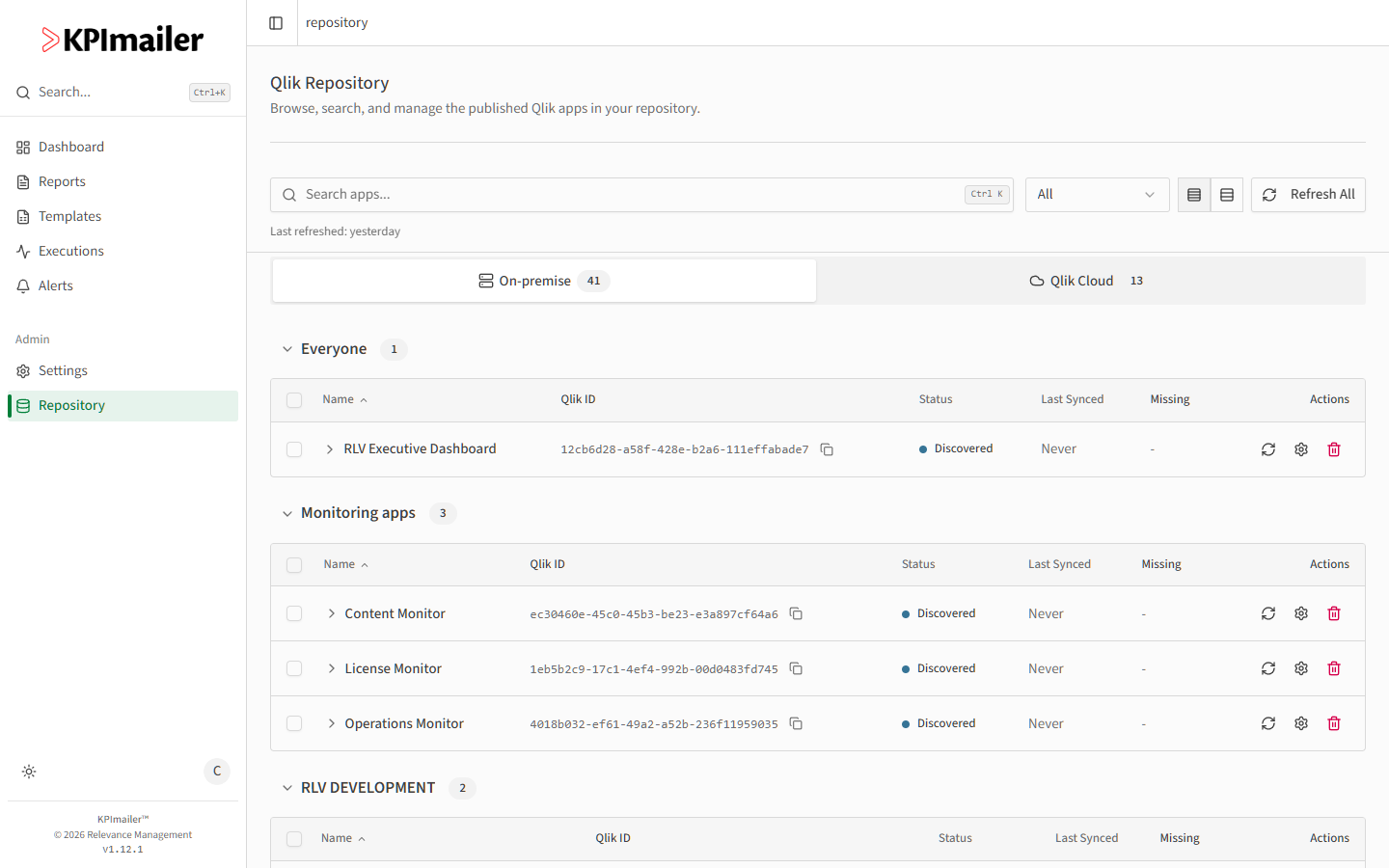Sort Monitoring apps table by Name
1389x868 pixels.
pos(345,564)
